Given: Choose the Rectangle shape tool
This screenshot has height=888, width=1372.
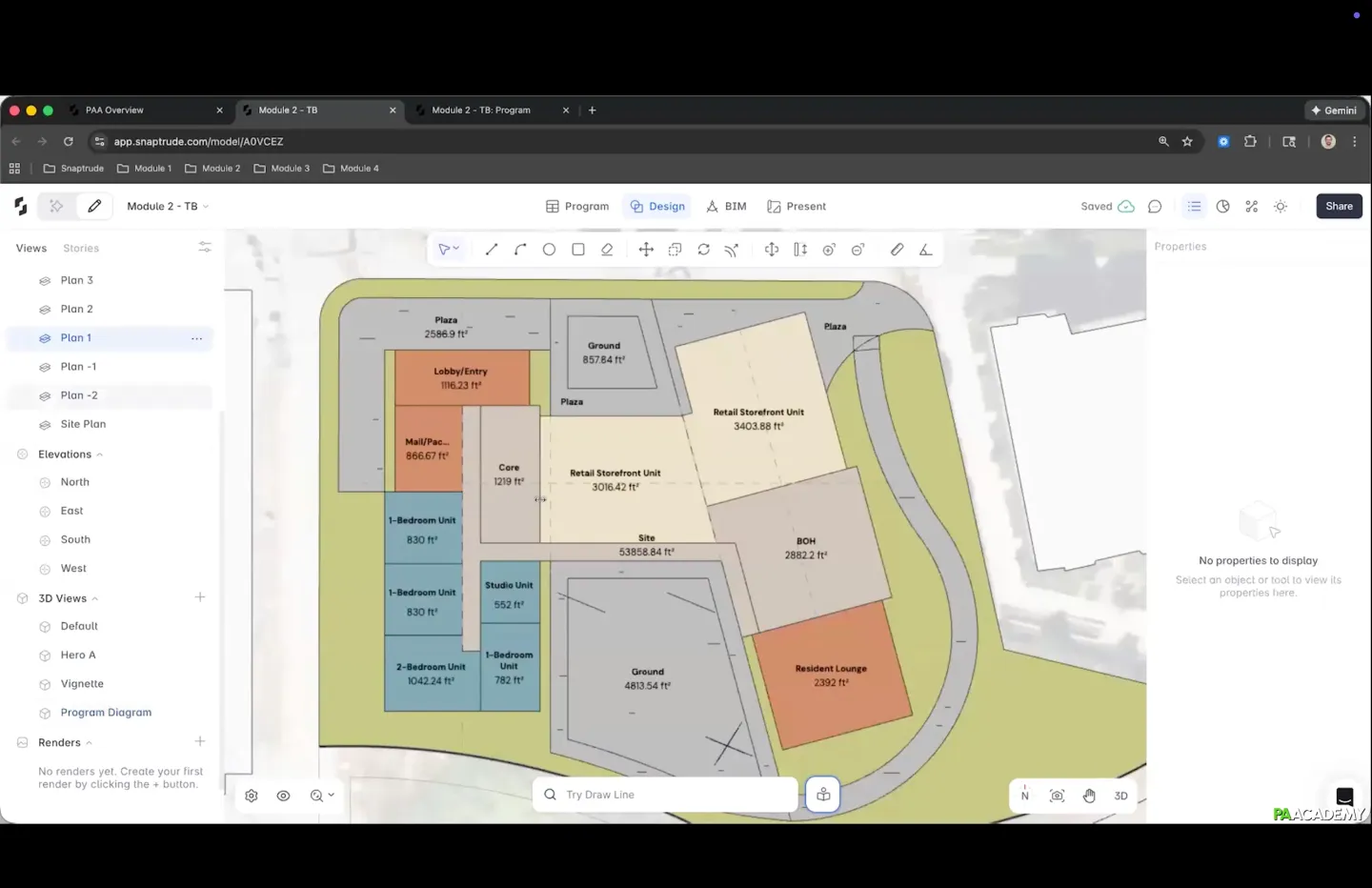Looking at the screenshot, I should 578,250.
